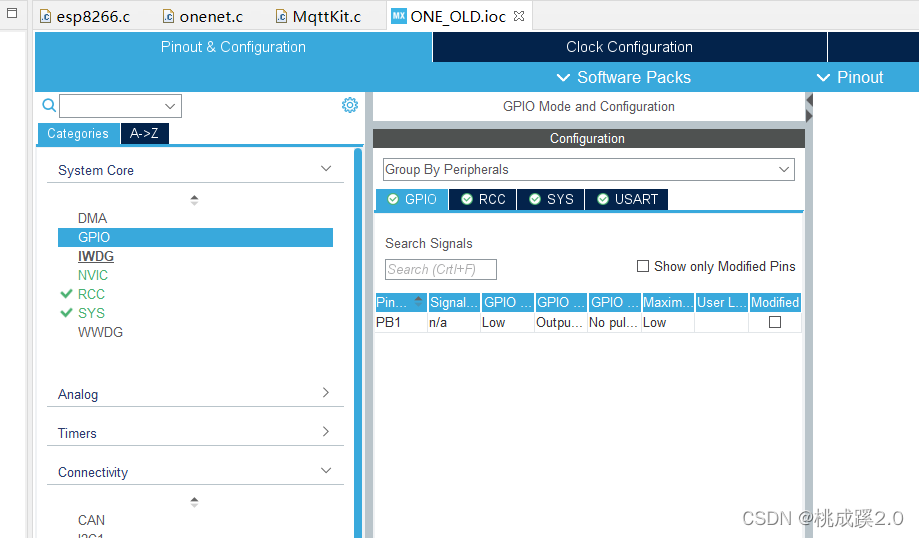Sort by the third GPIO column header

(x=615, y=302)
